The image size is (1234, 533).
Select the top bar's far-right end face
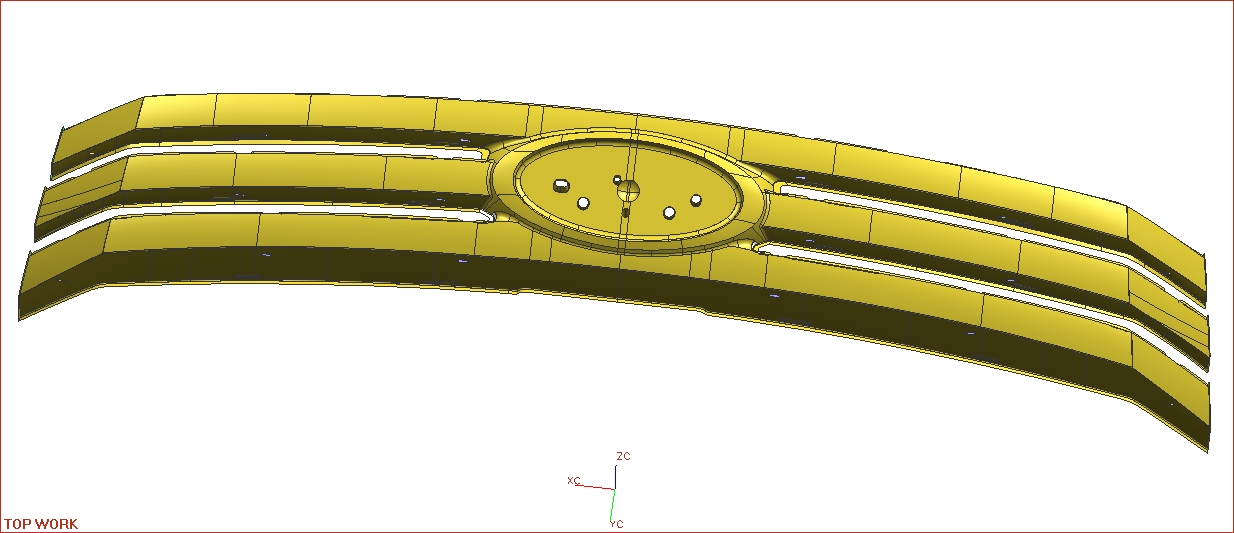pos(1166,250)
